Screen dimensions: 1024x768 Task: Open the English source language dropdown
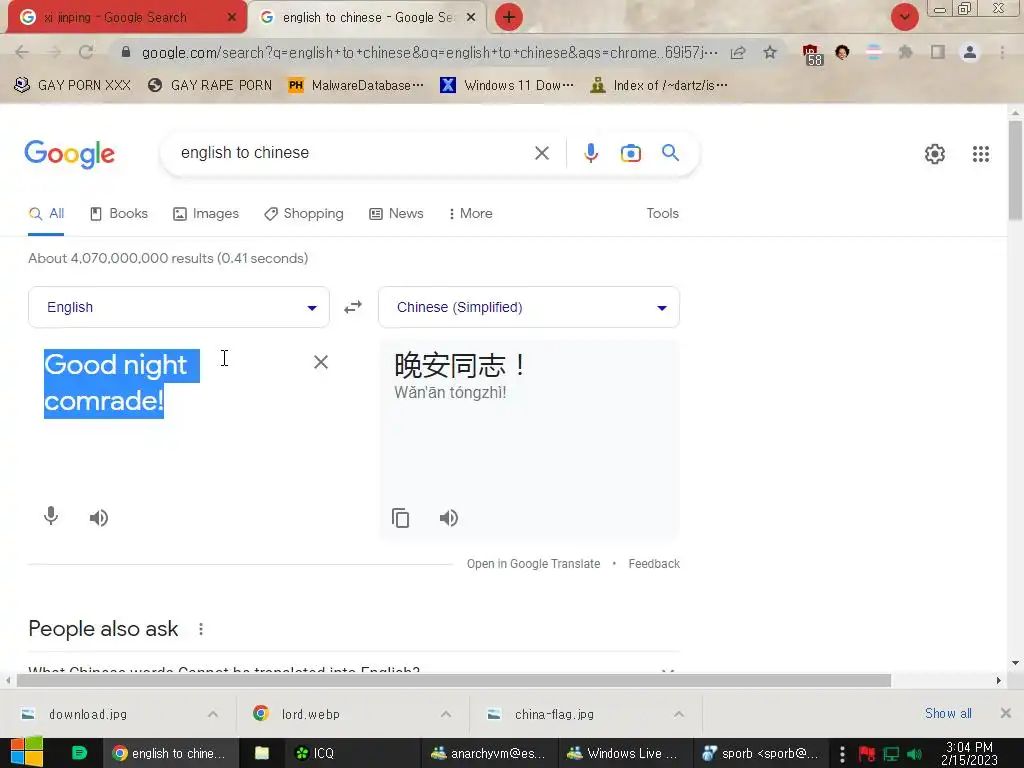(178, 307)
